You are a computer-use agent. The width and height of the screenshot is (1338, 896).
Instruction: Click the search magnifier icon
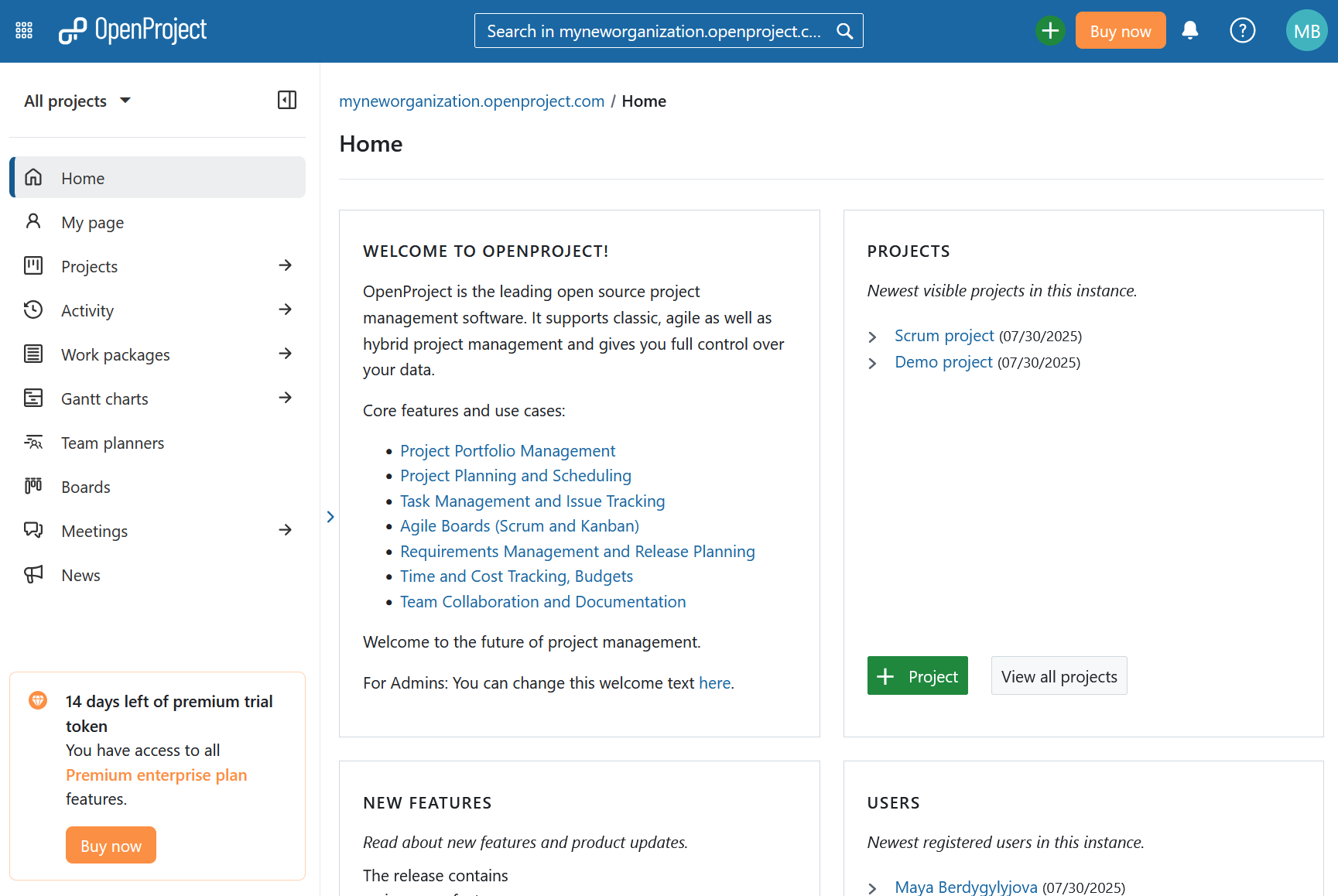pyautogui.click(x=844, y=30)
